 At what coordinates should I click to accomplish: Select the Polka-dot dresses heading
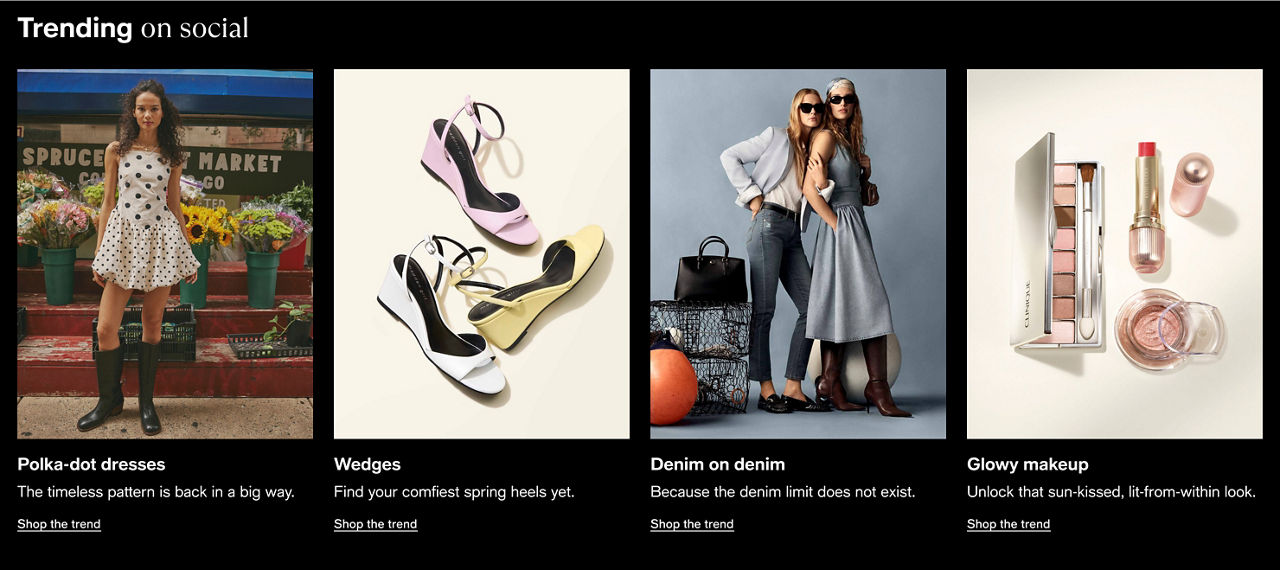pyautogui.click(x=91, y=464)
